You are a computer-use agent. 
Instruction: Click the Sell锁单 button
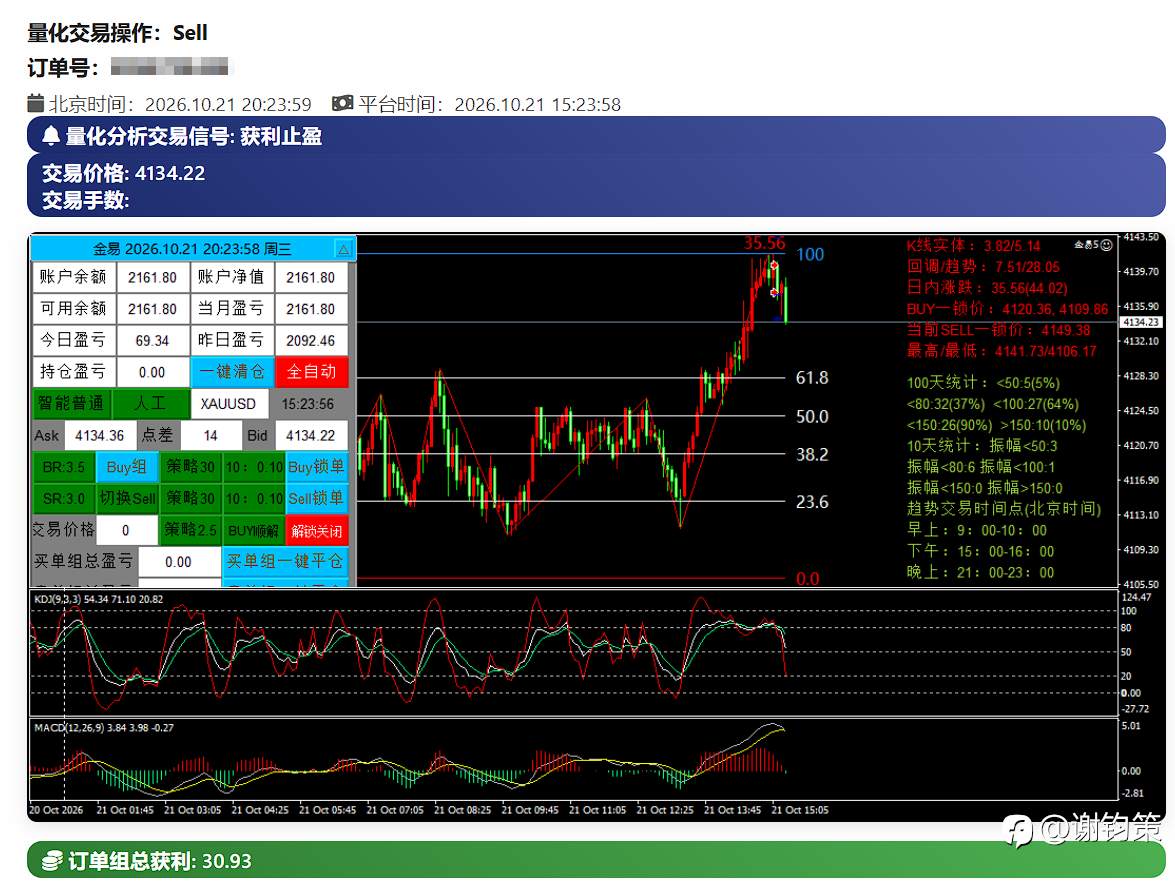point(316,498)
